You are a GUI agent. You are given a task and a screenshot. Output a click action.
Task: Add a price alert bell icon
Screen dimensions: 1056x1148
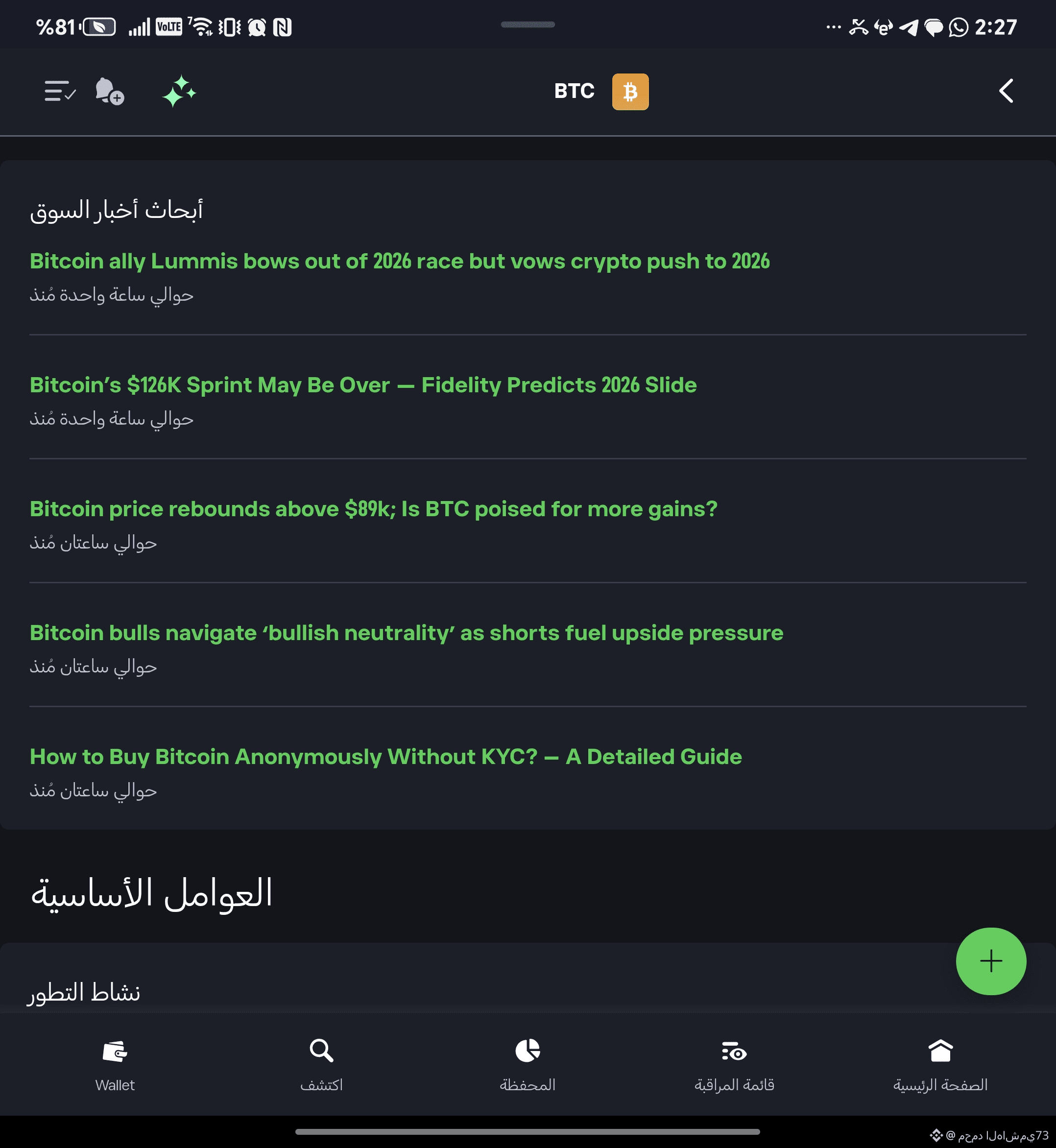point(109,92)
